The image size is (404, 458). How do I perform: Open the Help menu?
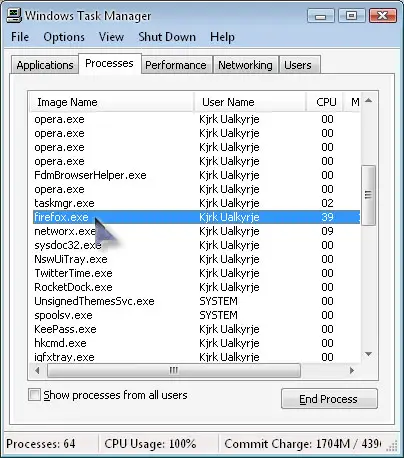click(x=222, y=37)
